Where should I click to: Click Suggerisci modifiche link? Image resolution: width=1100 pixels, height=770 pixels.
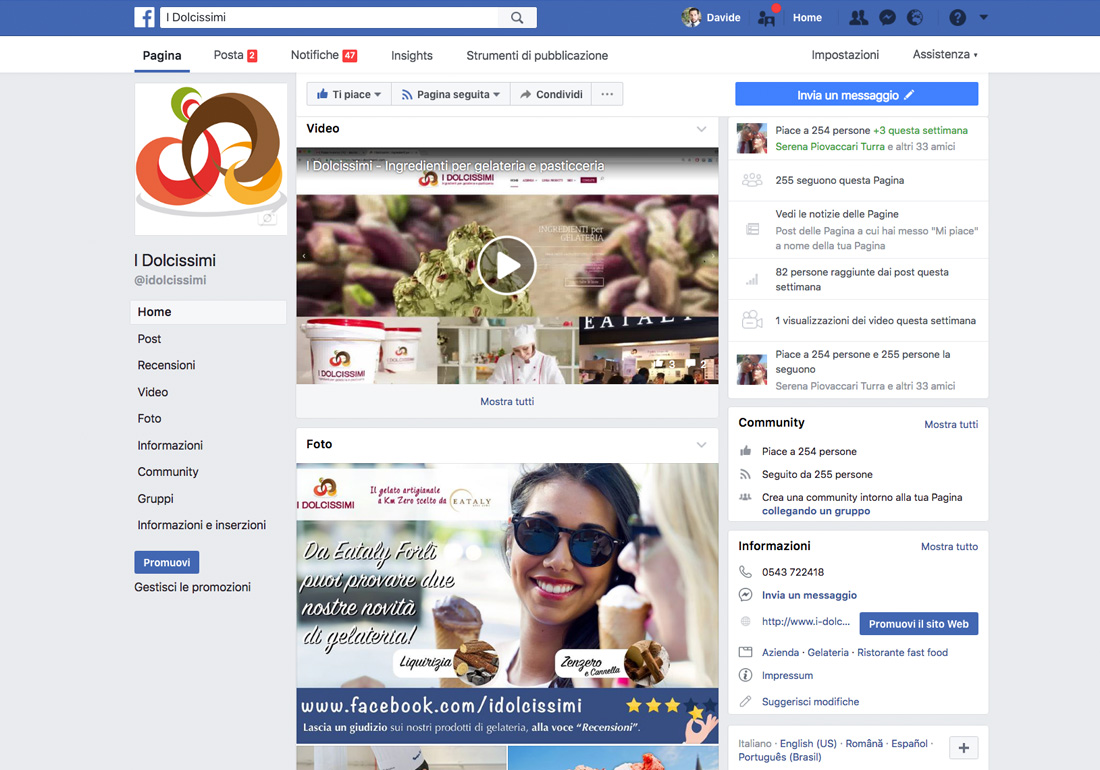point(810,701)
